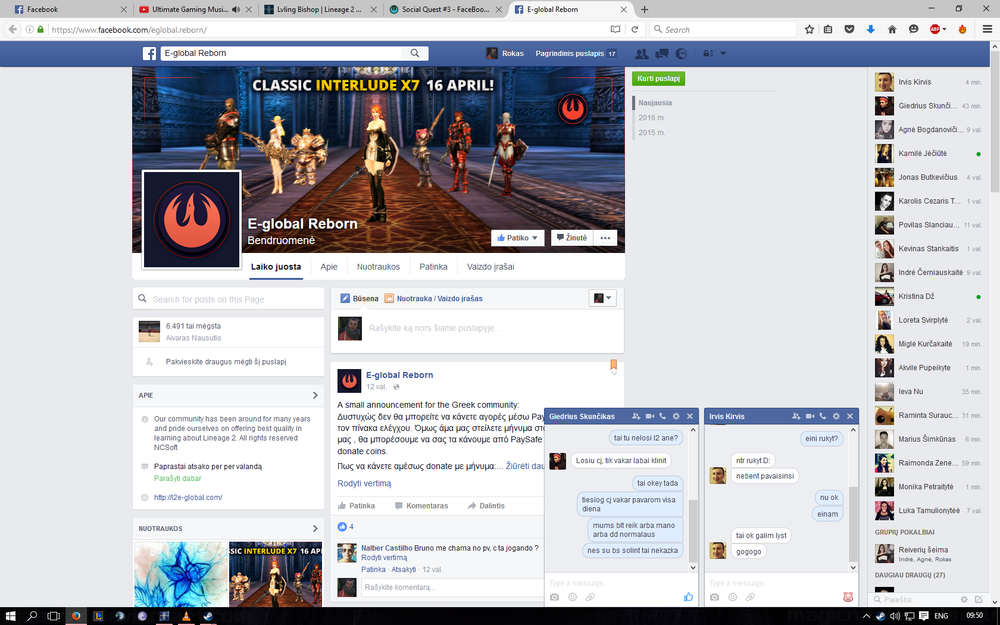Image resolution: width=1000 pixels, height=625 pixels.
Task: Start voice call in Irvis Kirvis chat
Action: click(822, 416)
